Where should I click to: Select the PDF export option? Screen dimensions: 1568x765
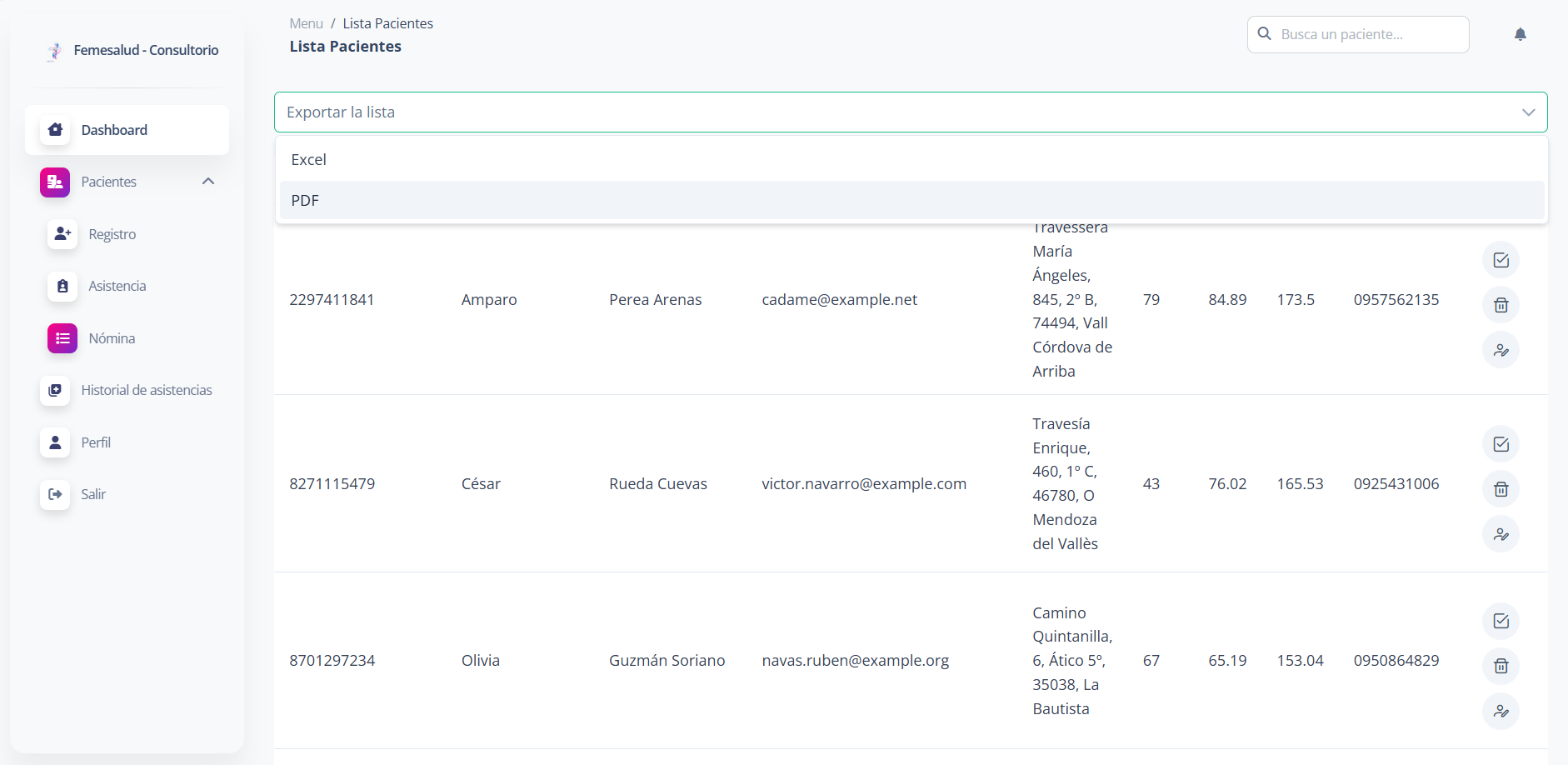pyautogui.click(x=305, y=201)
